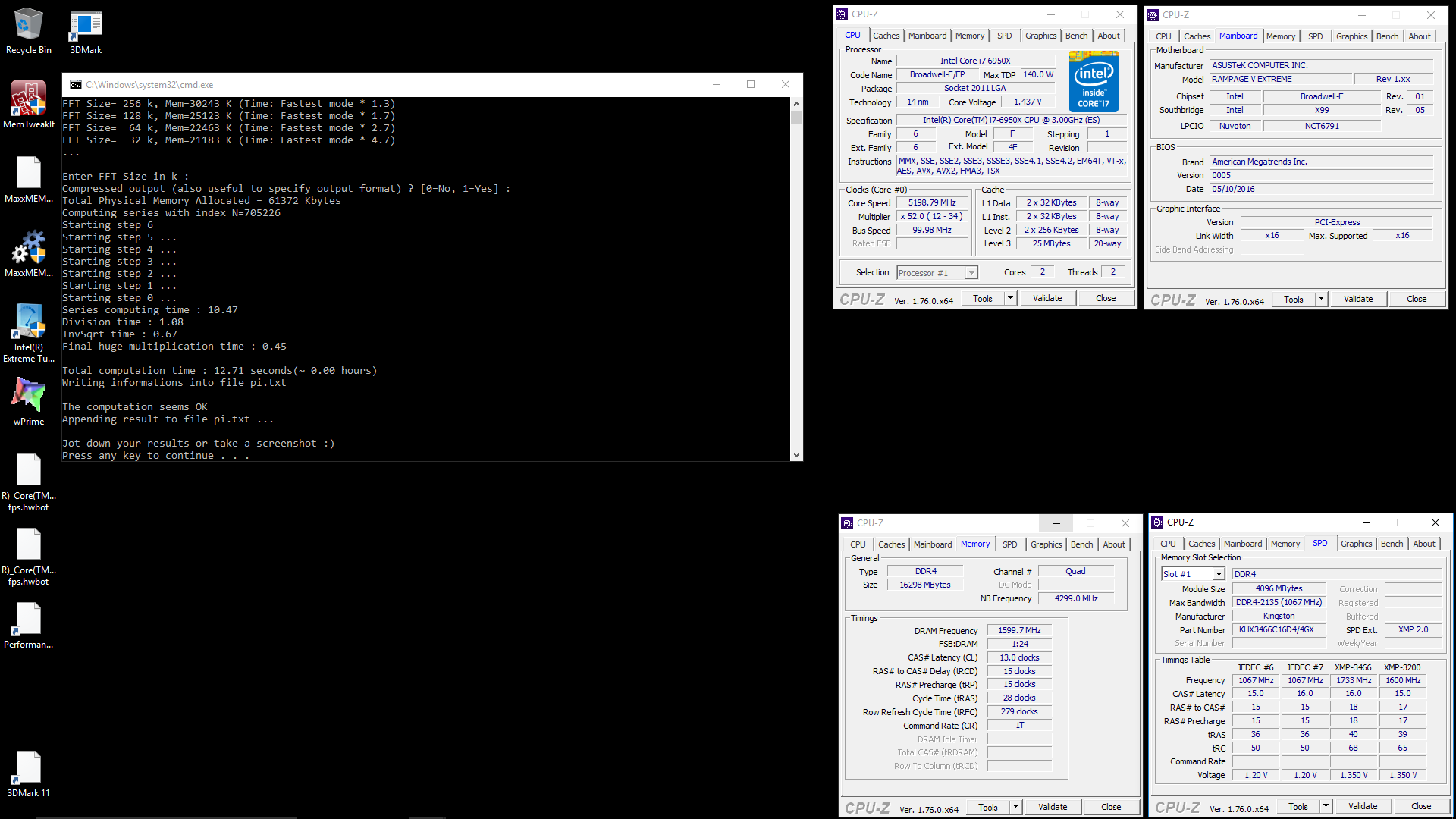This screenshot has height=819, width=1456.
Task: Click XMP-3466 column header in Timings Table
Action: click(1353, 668)
